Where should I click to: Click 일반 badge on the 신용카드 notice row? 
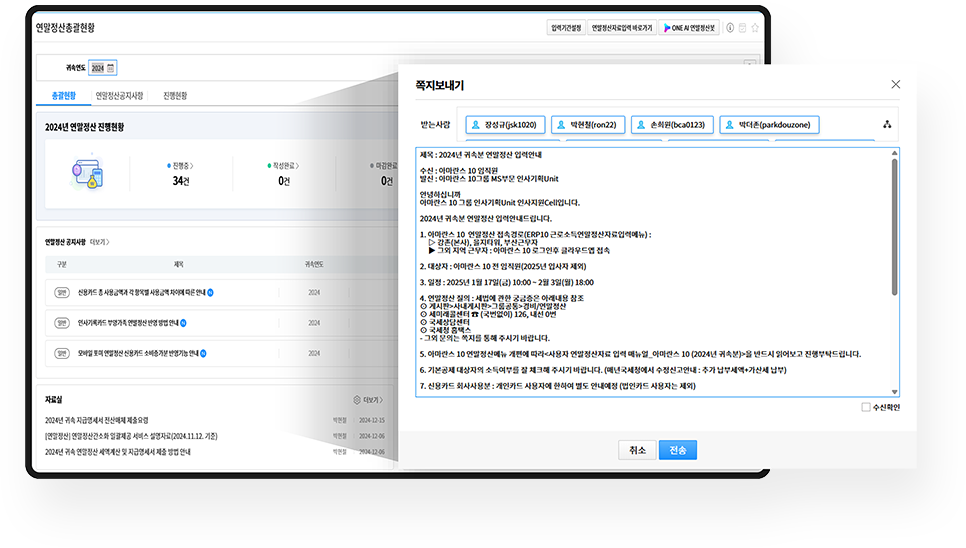pyautogui.click(x=62, y=292)
